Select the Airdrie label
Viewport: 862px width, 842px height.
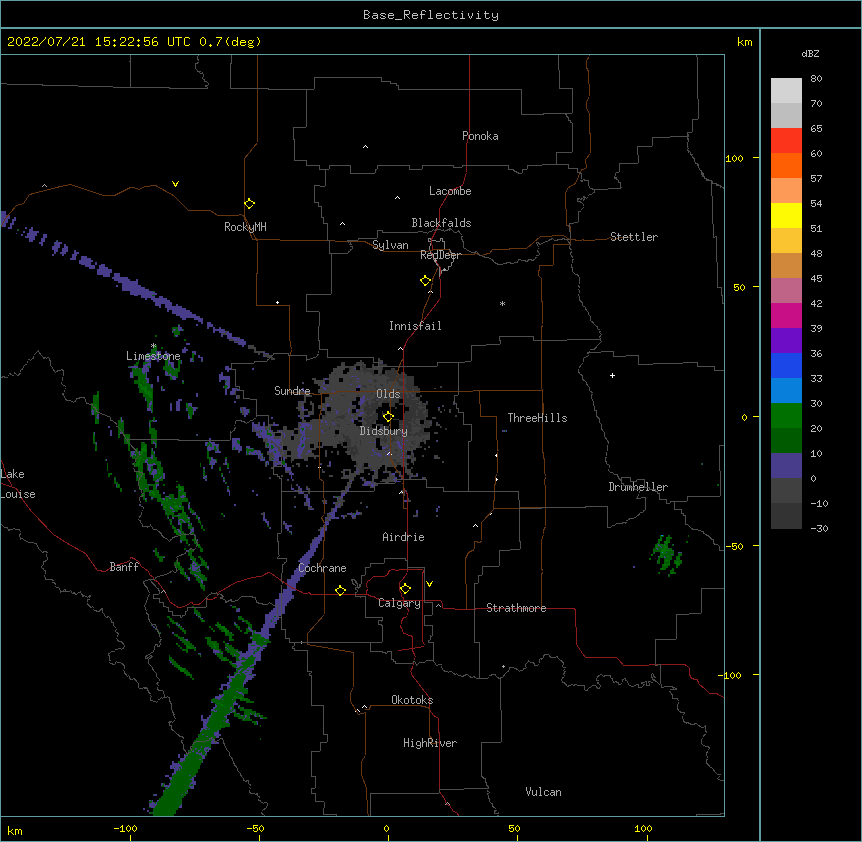(403, 537)
